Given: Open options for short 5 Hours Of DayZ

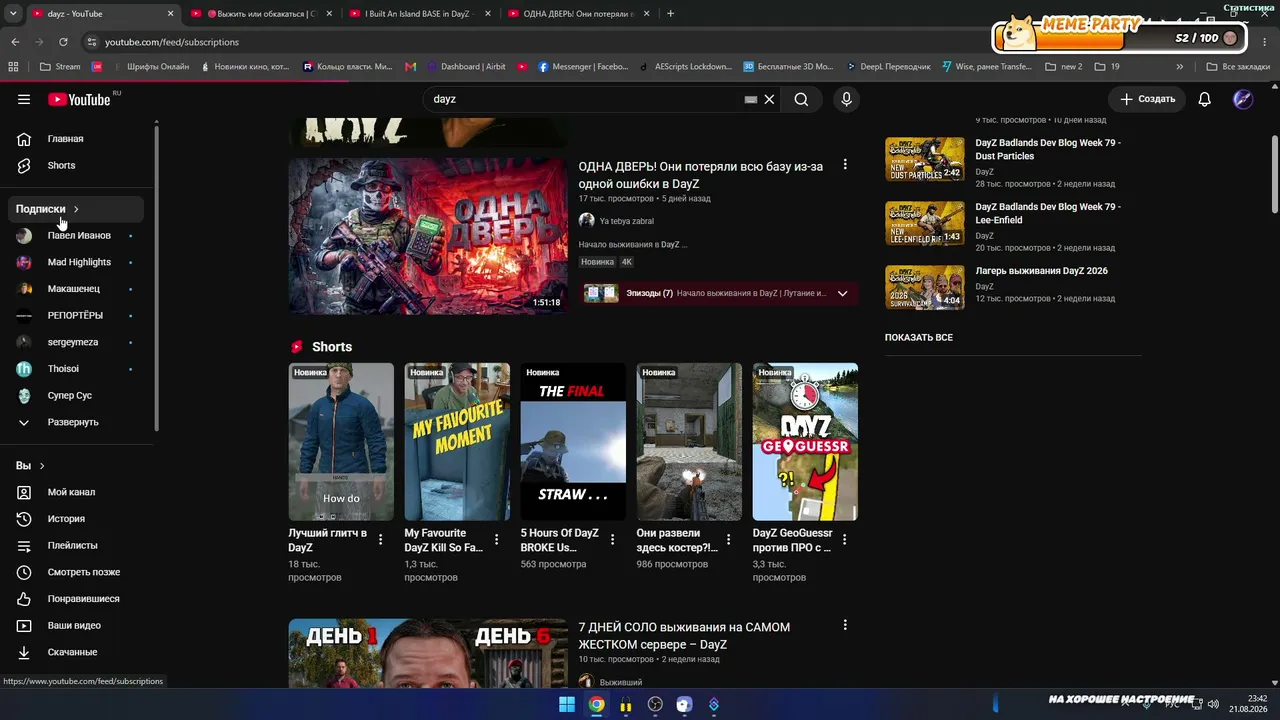Looking at the screenshot, I should click(x=612, y=539).
